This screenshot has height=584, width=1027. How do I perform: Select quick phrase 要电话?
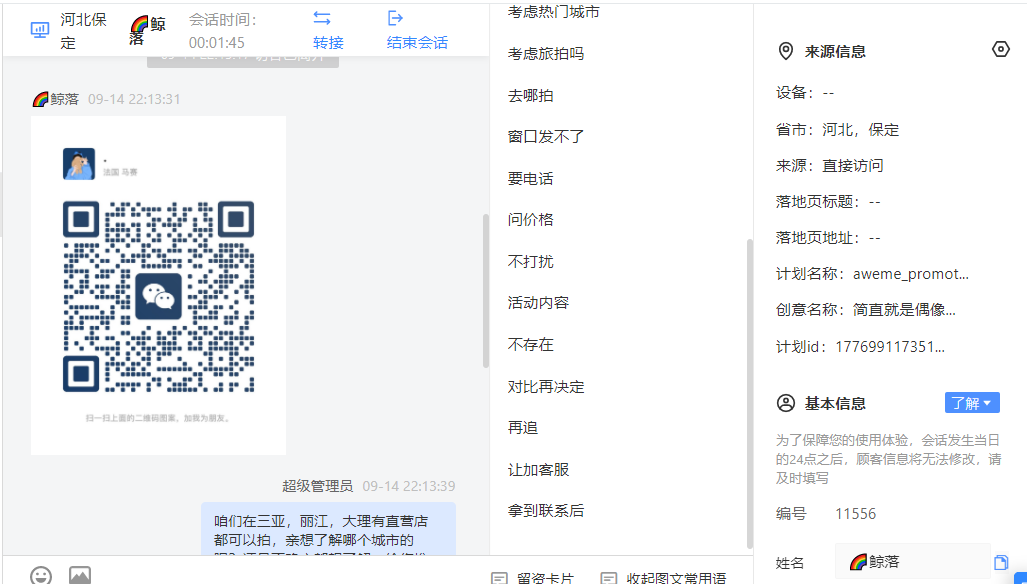(531, 179)
